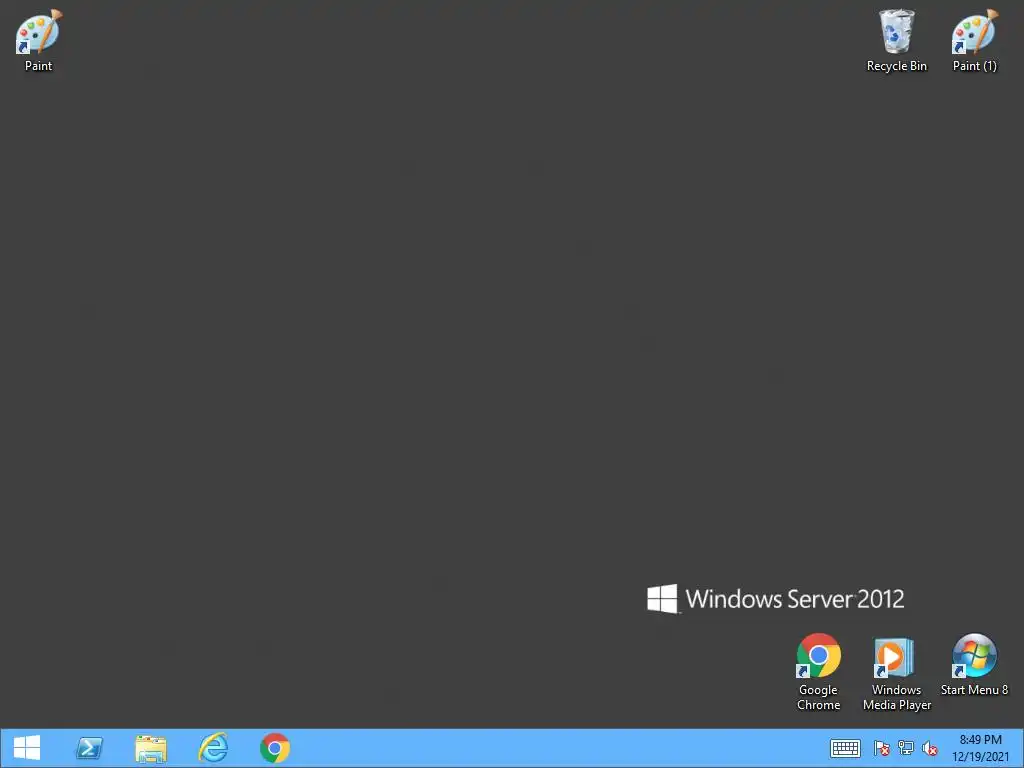Select the Recycle Bin desktop icon

(896, 39)
